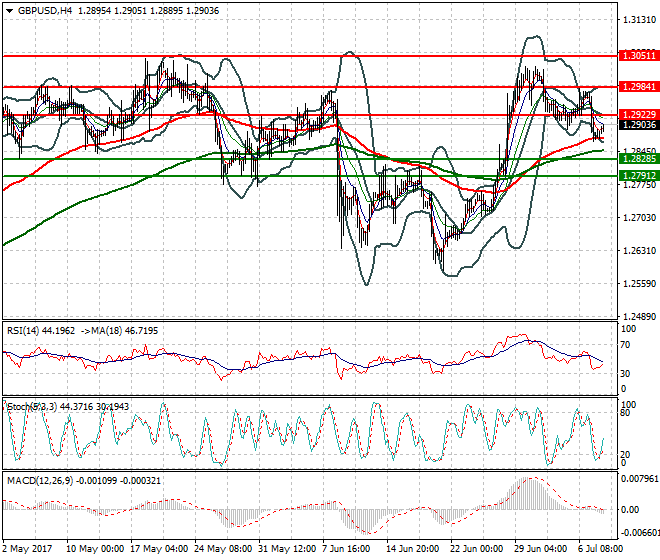Viewport: 660px width, 560px height.
Task: Click the 1.27030 price axis value
Action: [639, 218]
